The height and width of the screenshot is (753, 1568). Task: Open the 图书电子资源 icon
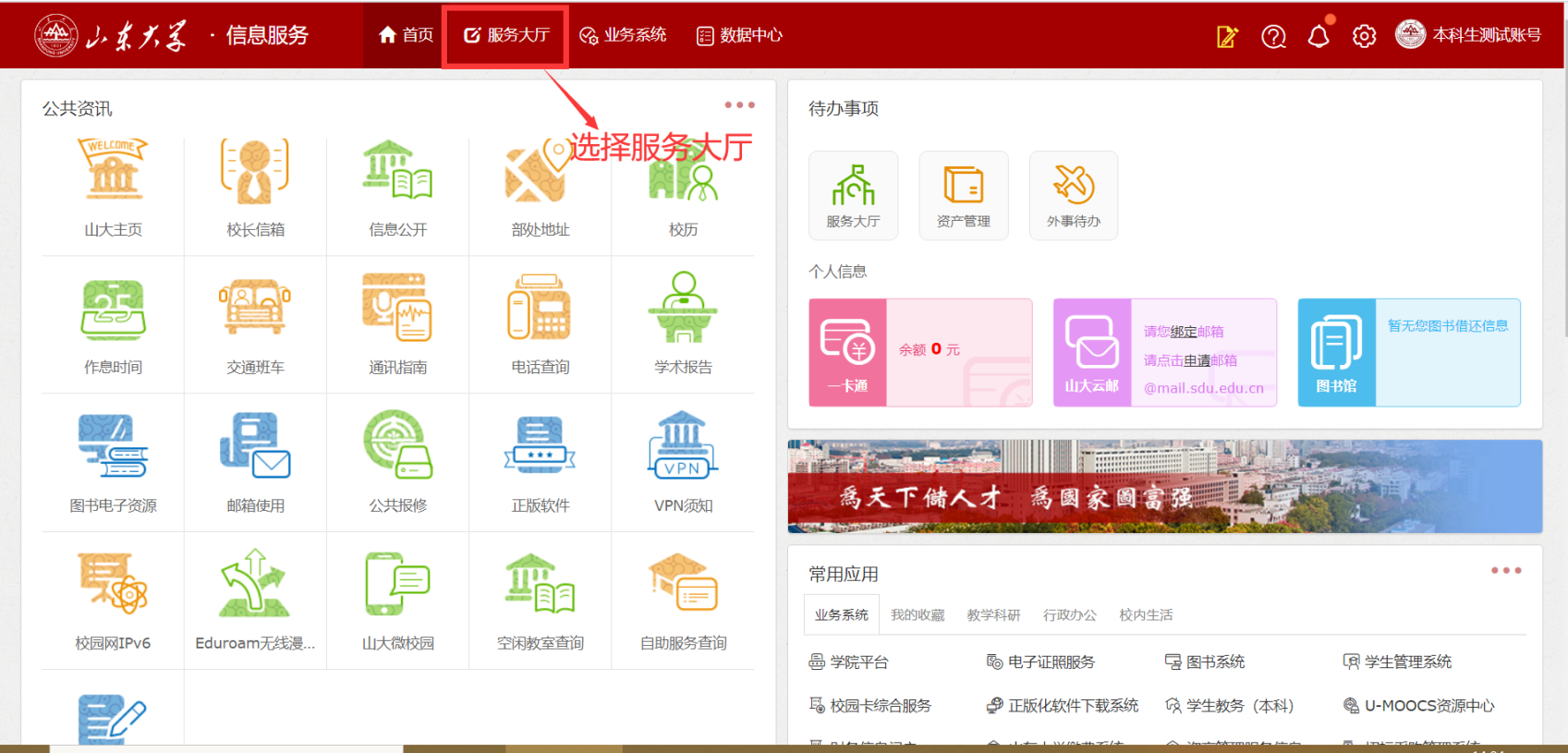tap(113, 445)
